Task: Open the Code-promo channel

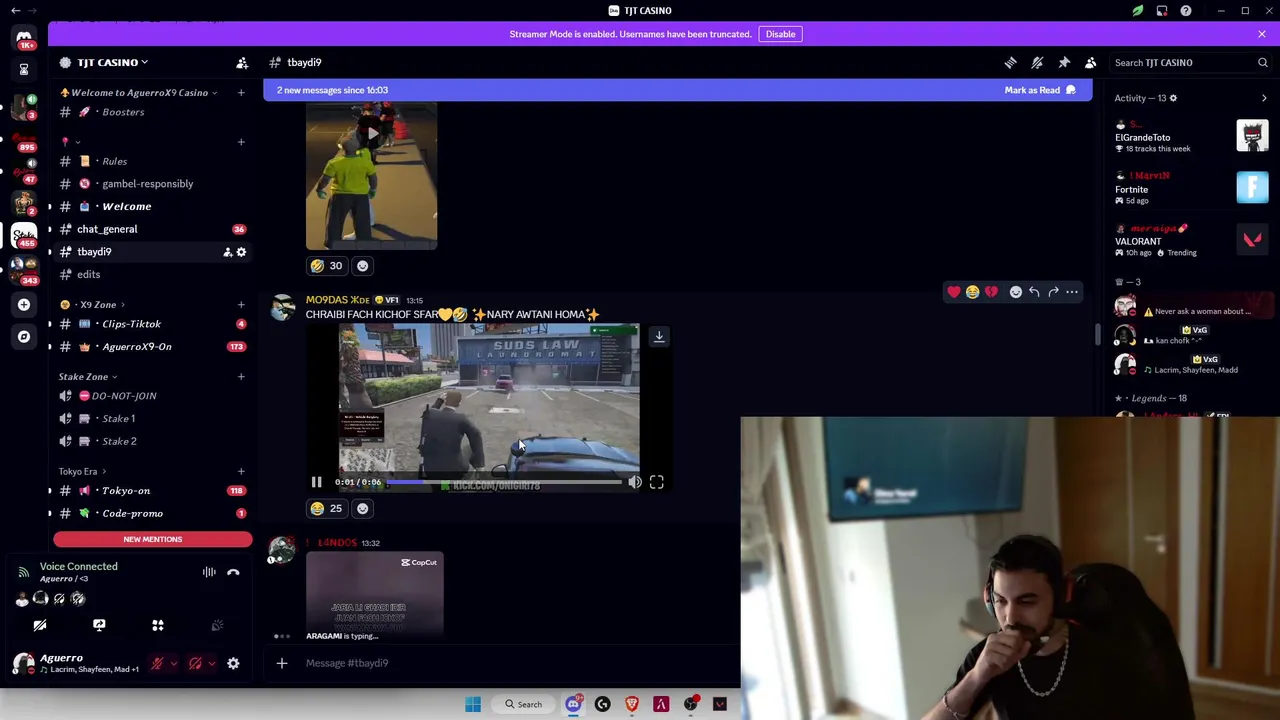Action: coord(153,513)
